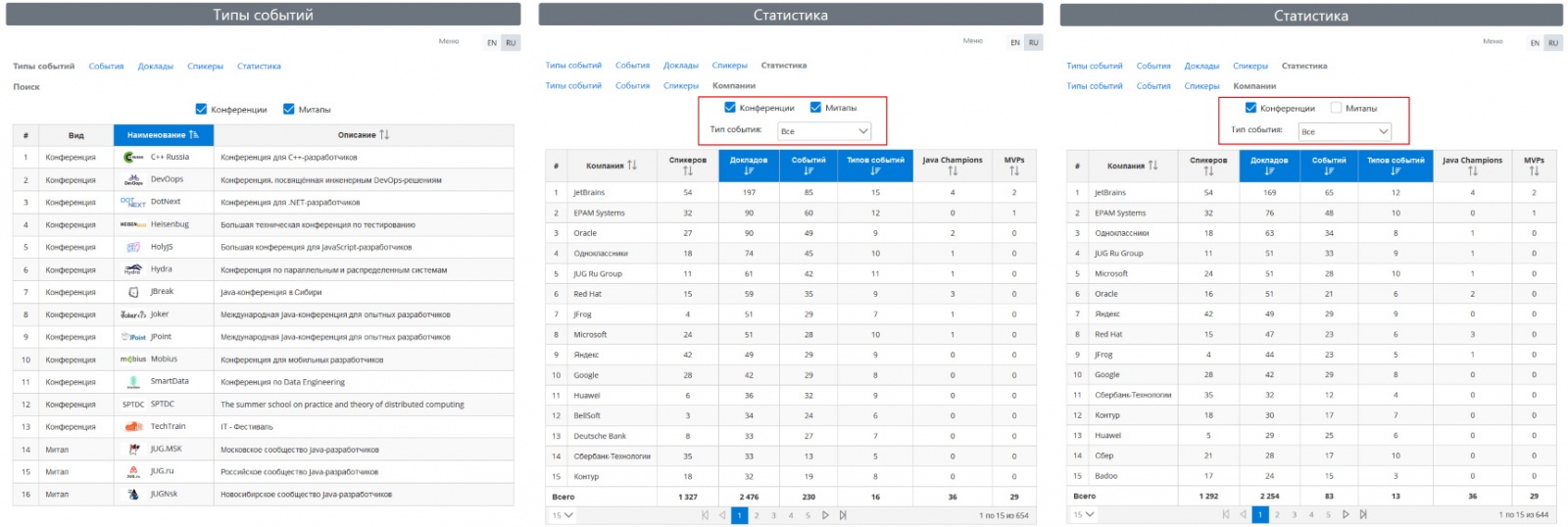Image resolution: width=1568 pixels, height=527 pixels.
Task: Select RU language in middle Статистика panel
Action: pos(1034,42)
